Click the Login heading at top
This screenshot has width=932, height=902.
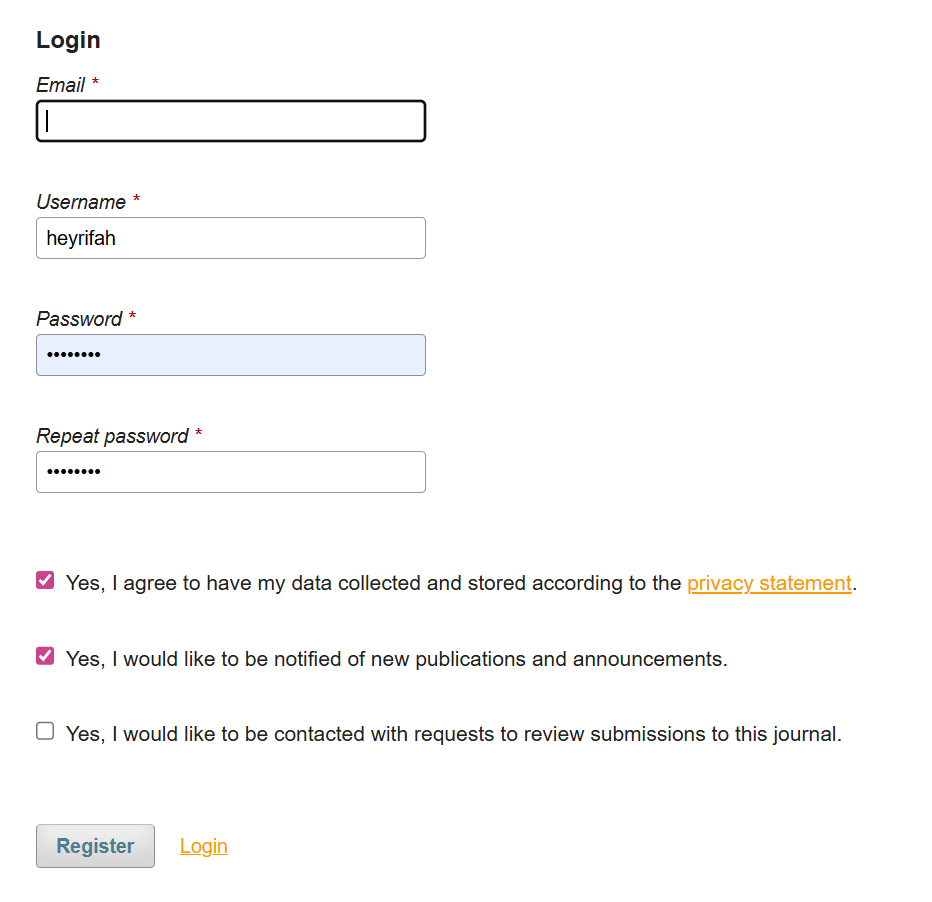click(x=68, y=40)
